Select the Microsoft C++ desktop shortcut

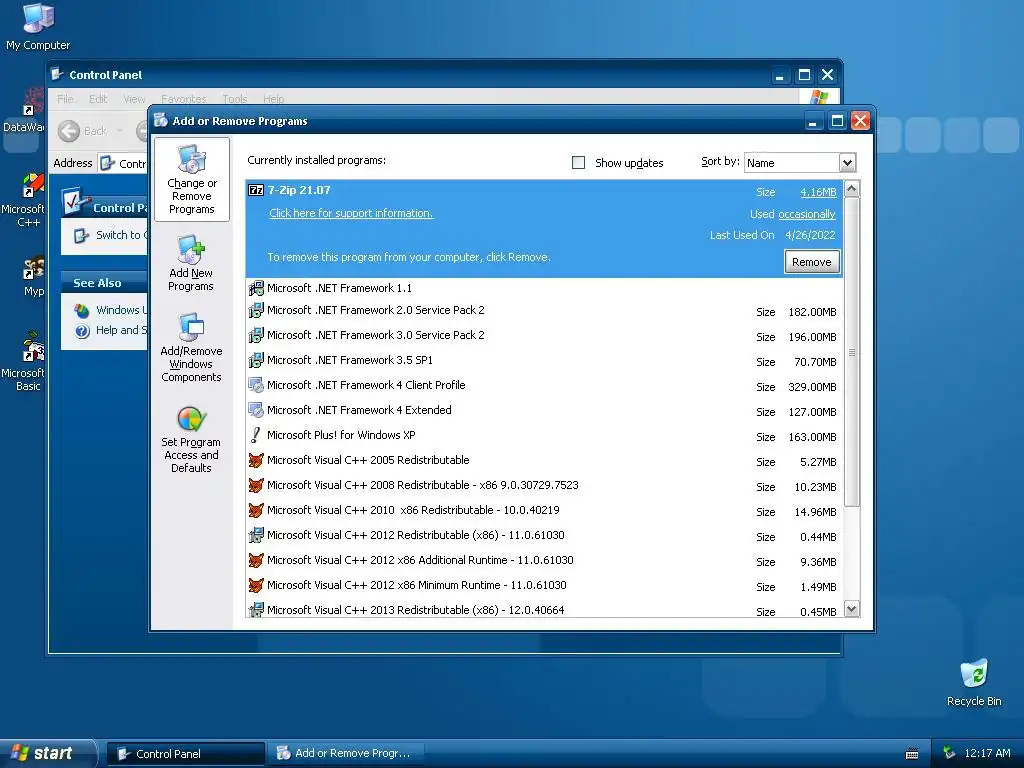(27, 201)
